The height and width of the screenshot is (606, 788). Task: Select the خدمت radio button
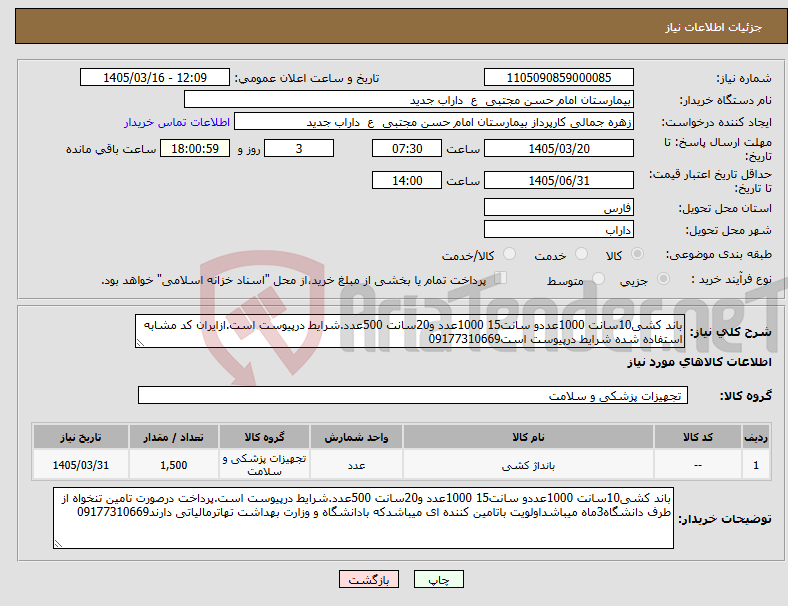point(581,254)
